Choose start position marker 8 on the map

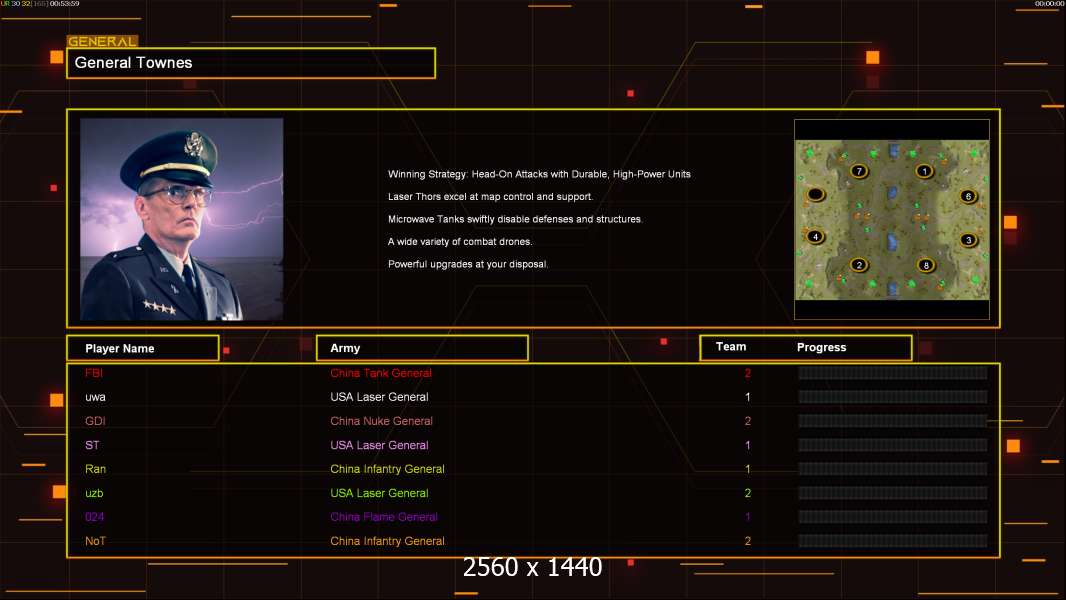(925, 265)
